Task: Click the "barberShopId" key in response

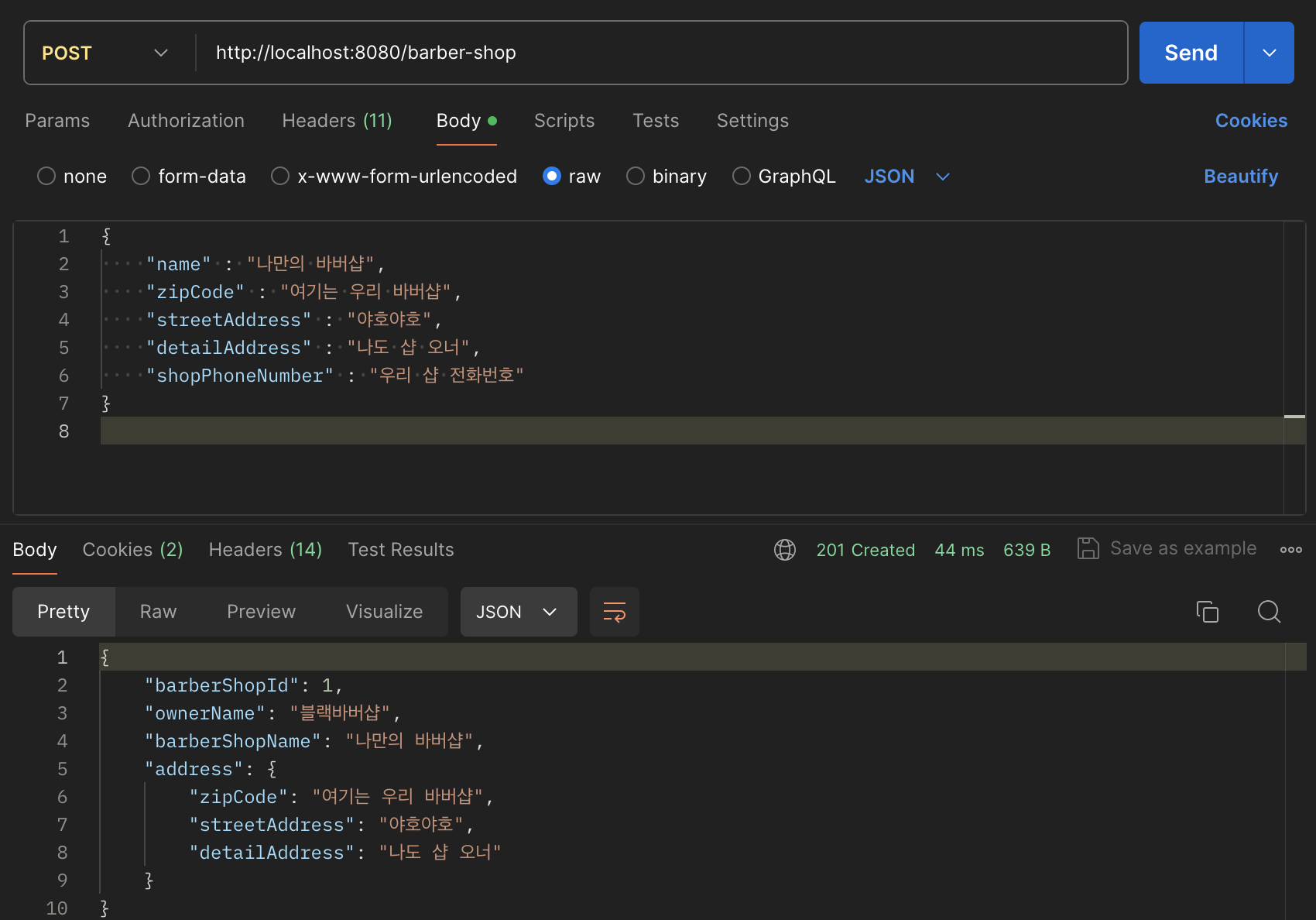Action: 221,685
